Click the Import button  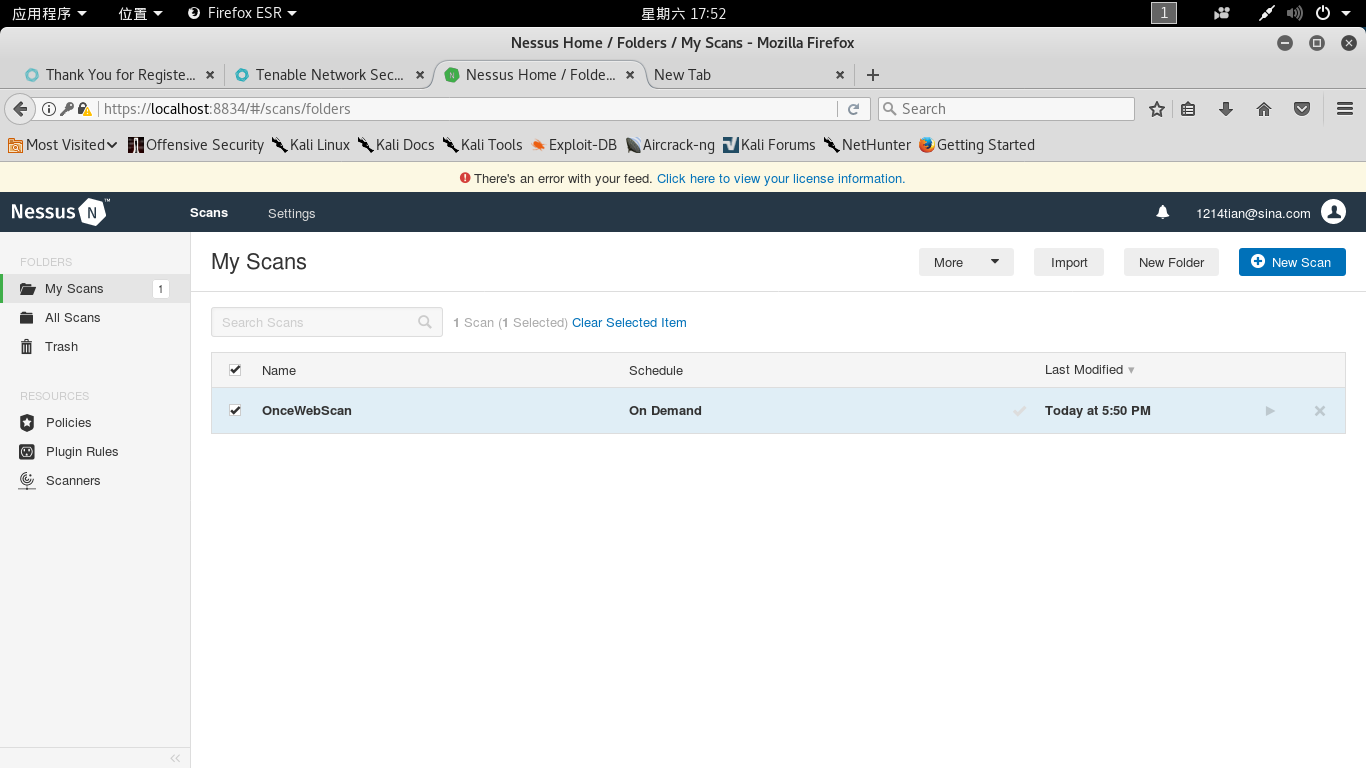(x=1069, y=262)
